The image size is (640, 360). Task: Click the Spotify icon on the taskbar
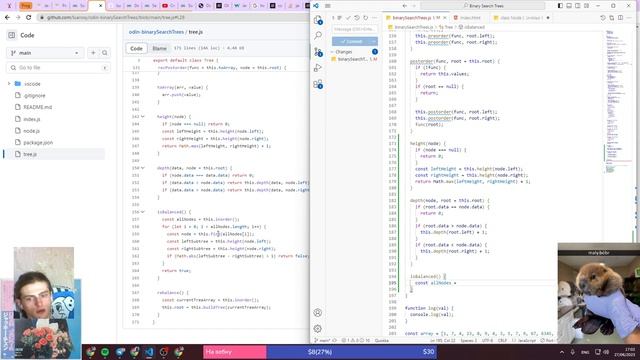[105, 352]
